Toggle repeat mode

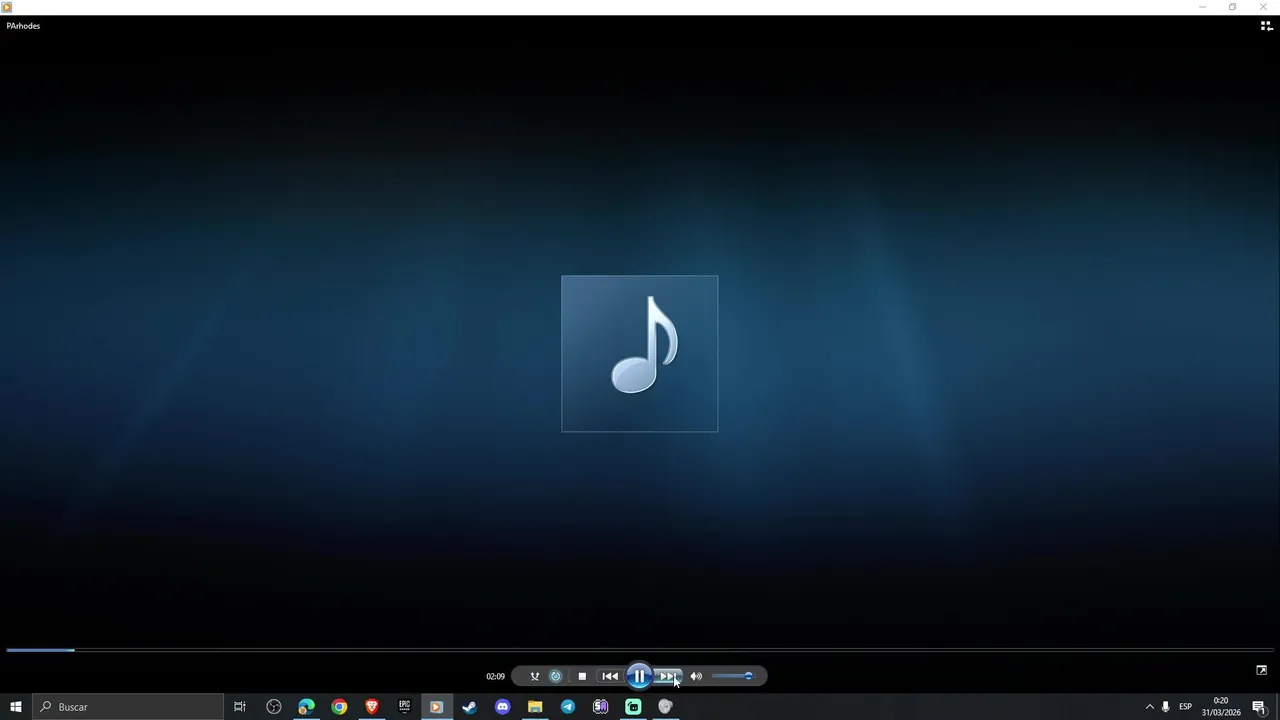[x=556, y=676]
